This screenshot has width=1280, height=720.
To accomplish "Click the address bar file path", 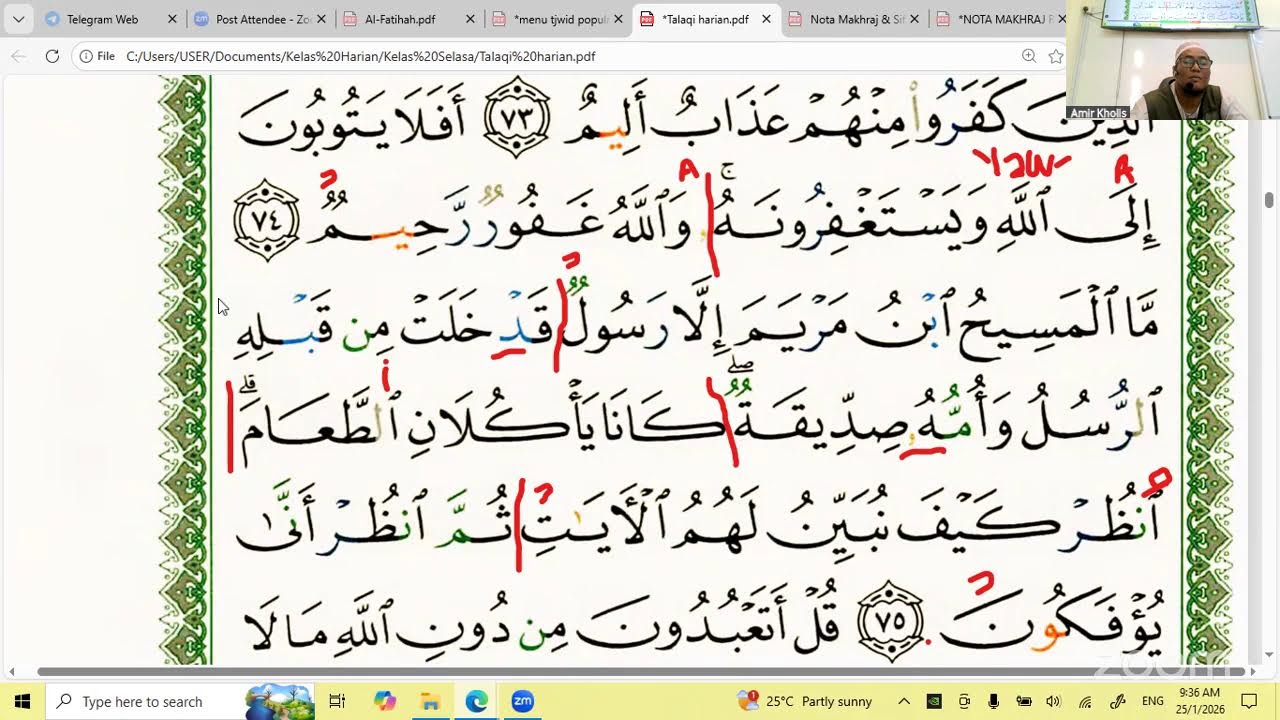I will [361, 56].
